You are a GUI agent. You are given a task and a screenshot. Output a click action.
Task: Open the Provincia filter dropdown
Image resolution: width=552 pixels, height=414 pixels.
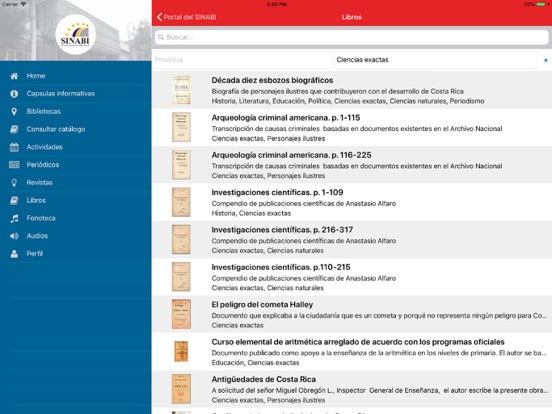coord(242,60)
